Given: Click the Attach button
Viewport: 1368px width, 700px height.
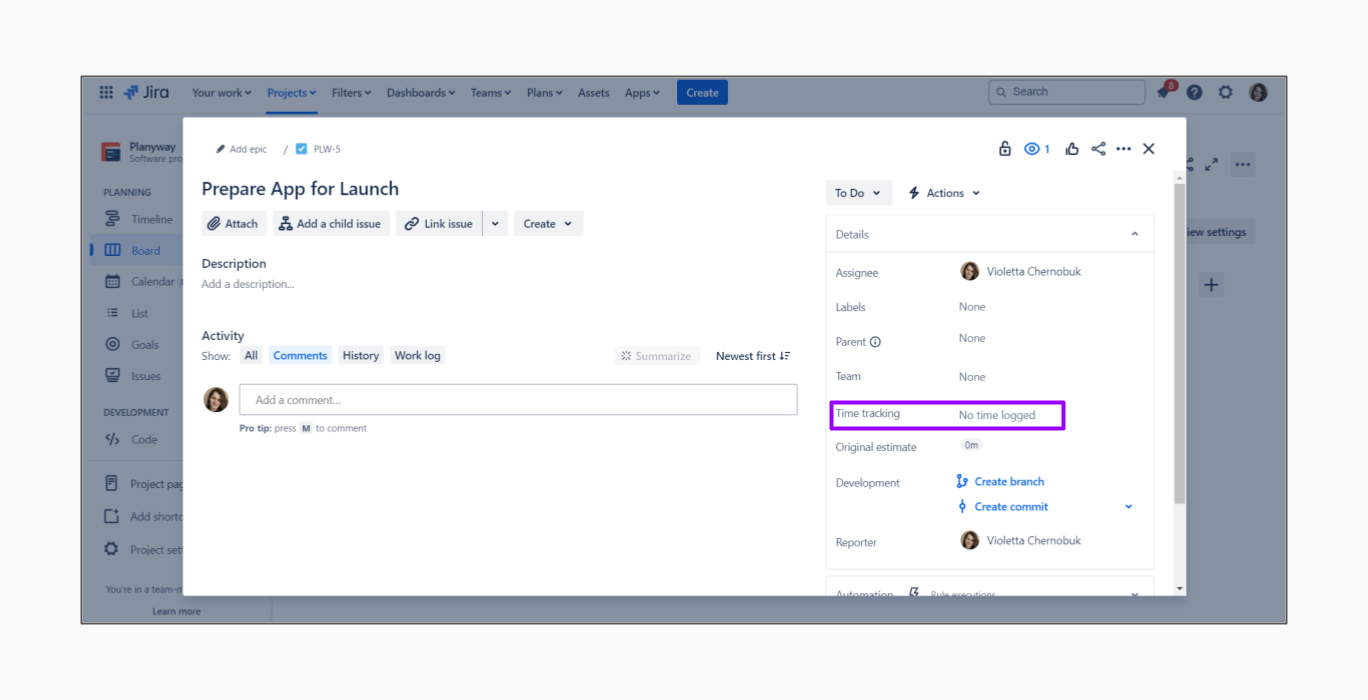Looking at the screenshot, I should tap(233, 224).
